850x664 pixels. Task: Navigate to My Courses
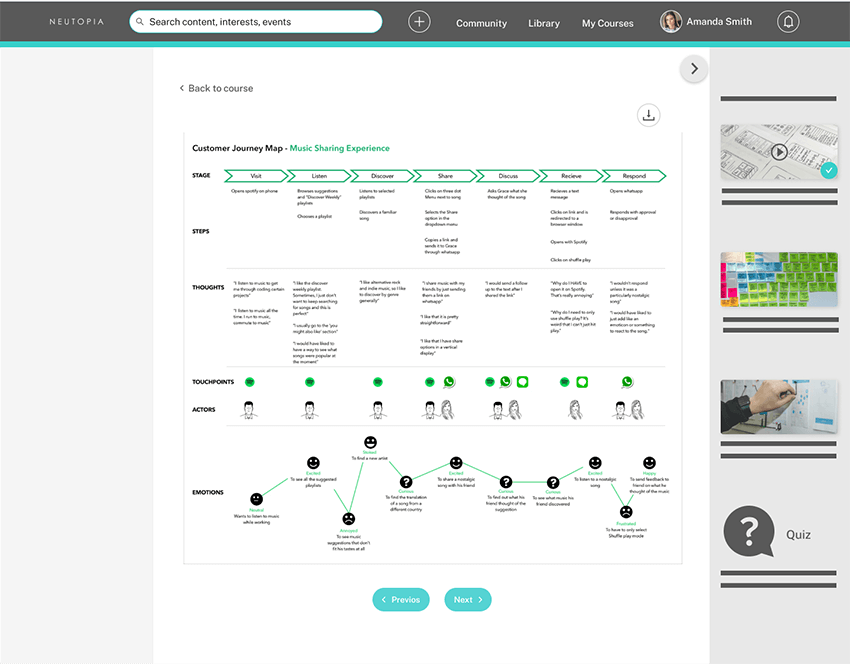click(608, 23)
